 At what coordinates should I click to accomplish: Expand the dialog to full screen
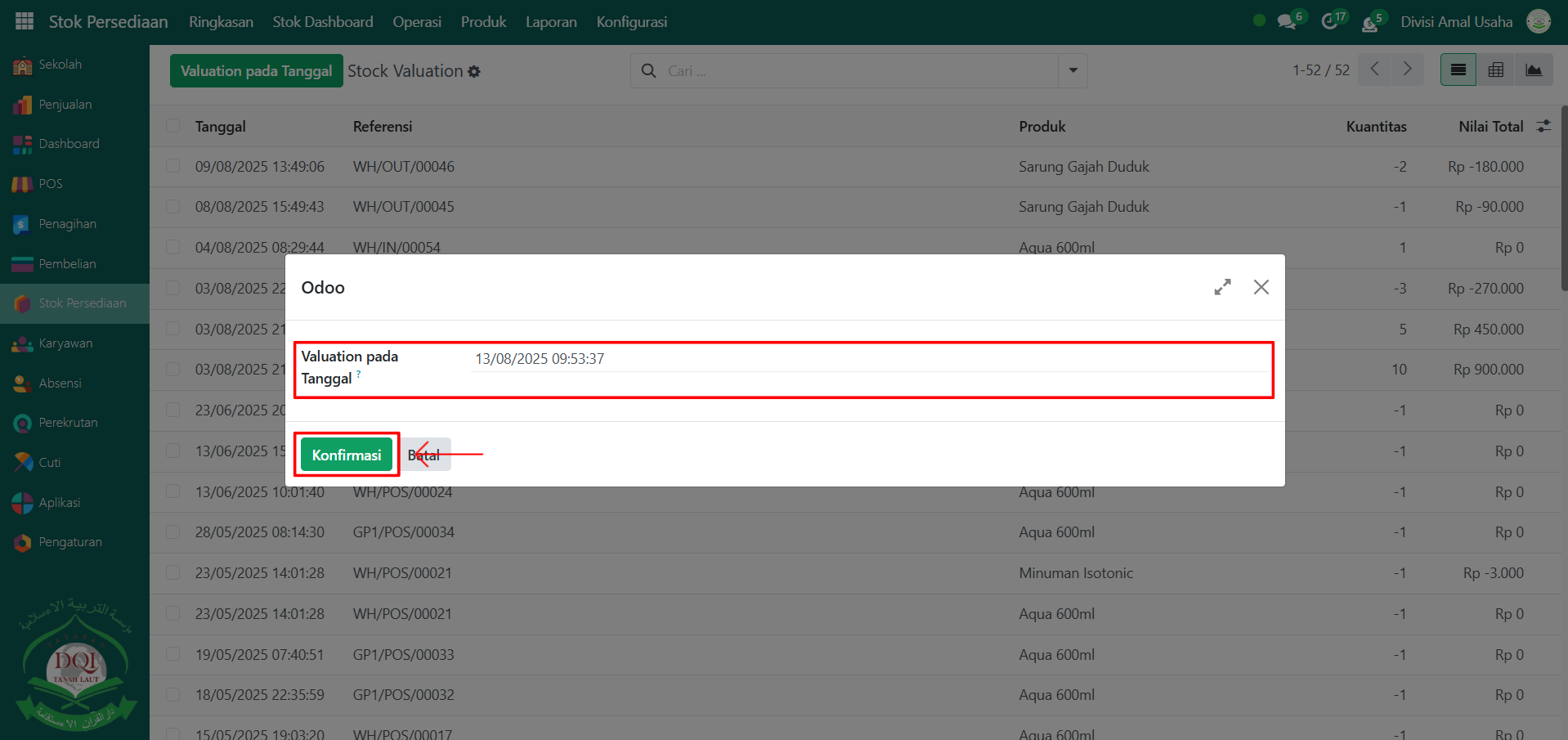(x=1222, y=287)
